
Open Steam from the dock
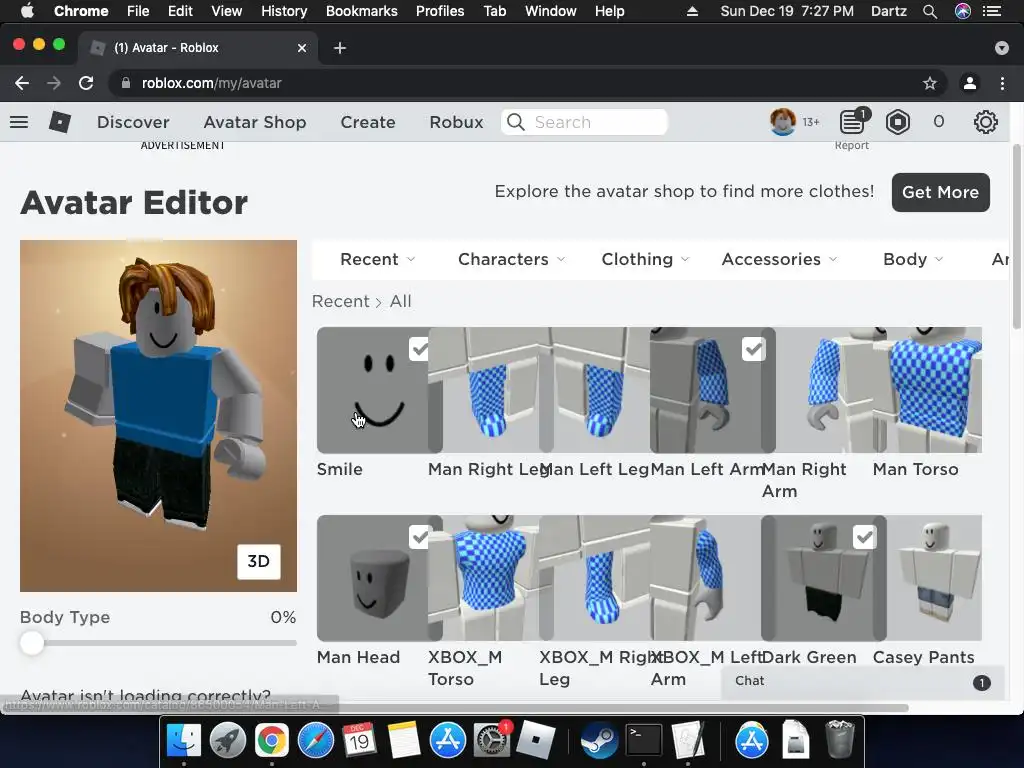[599, 740]
